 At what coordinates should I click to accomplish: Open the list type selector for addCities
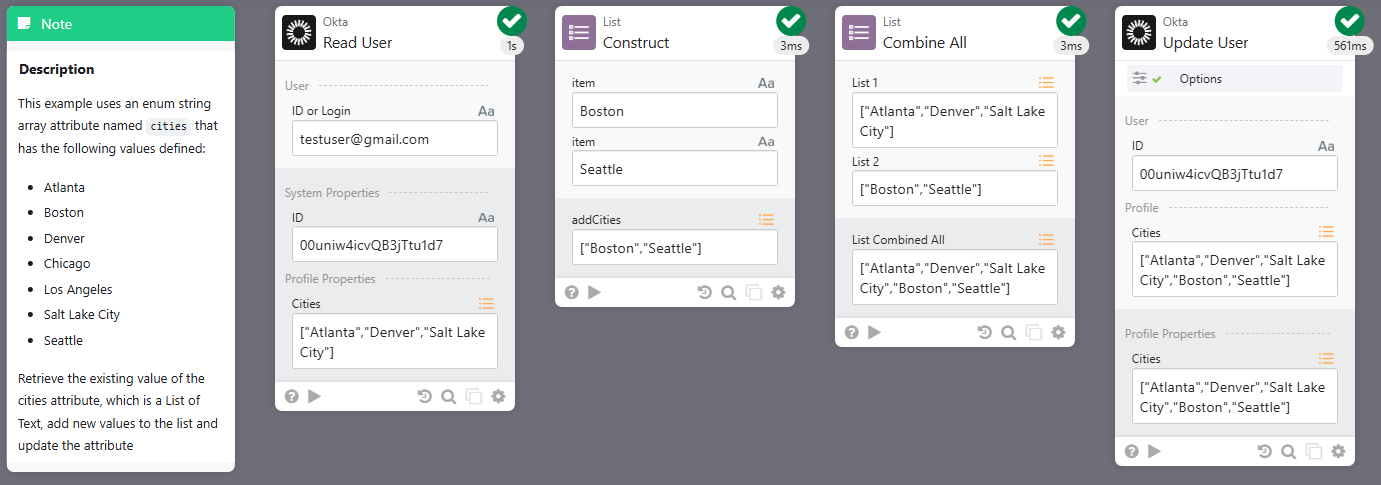[767, 219]
